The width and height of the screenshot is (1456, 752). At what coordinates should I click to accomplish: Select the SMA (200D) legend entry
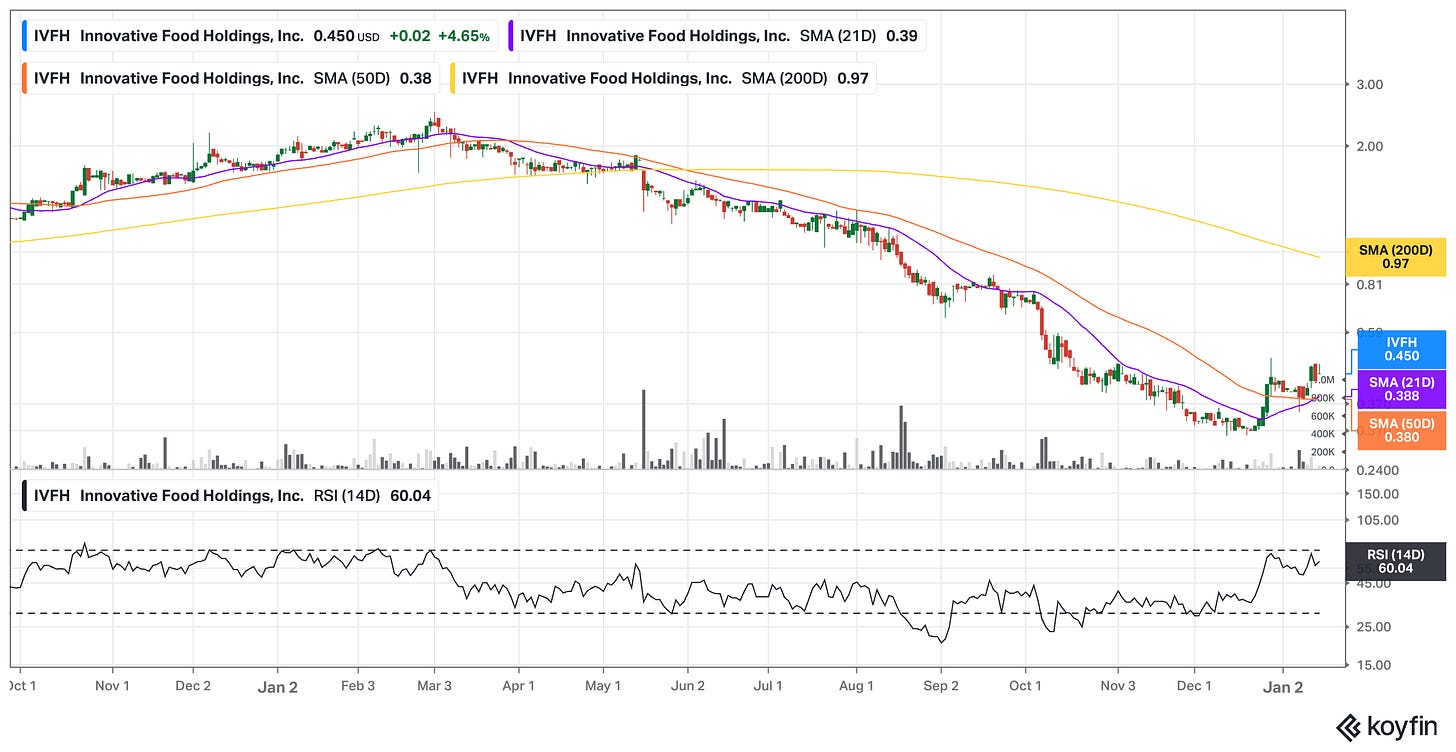(x=663, y=78)
